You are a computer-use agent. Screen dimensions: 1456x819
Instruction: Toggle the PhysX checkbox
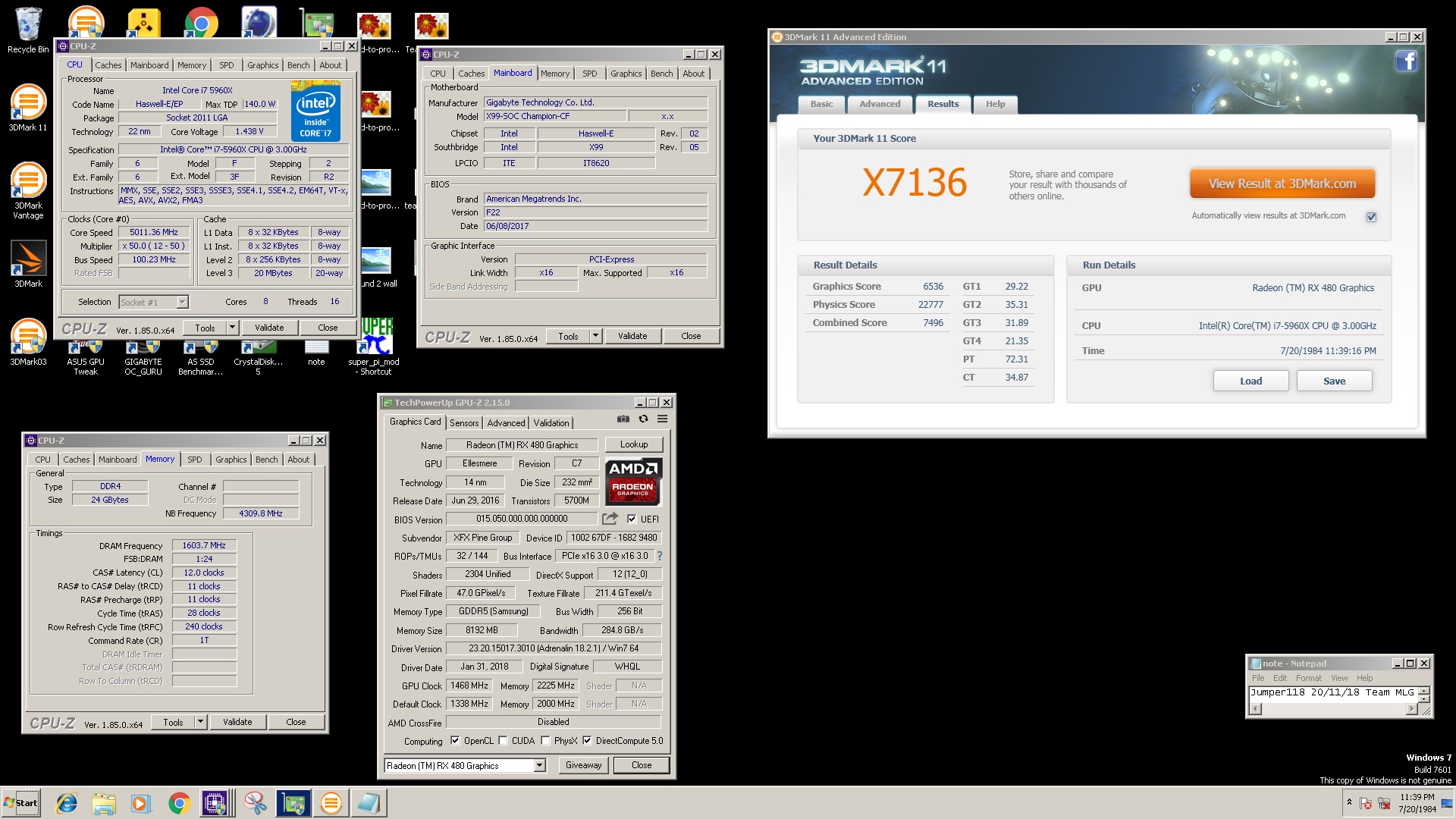(x=545, y=741)
